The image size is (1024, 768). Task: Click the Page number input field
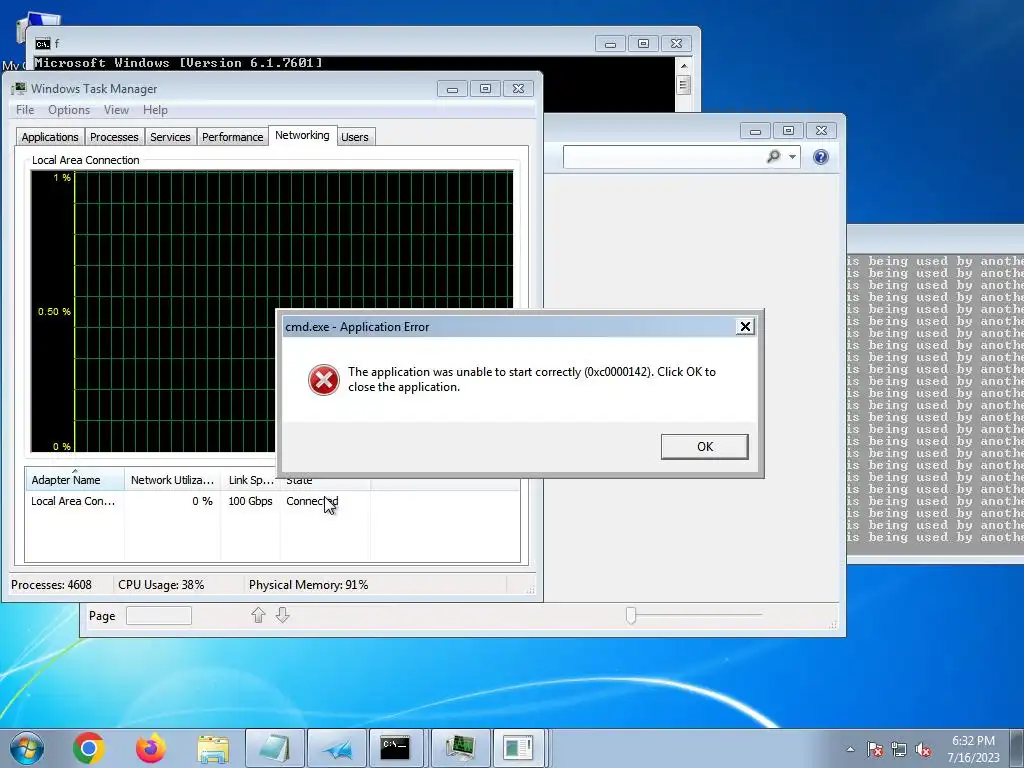point(159,615)
